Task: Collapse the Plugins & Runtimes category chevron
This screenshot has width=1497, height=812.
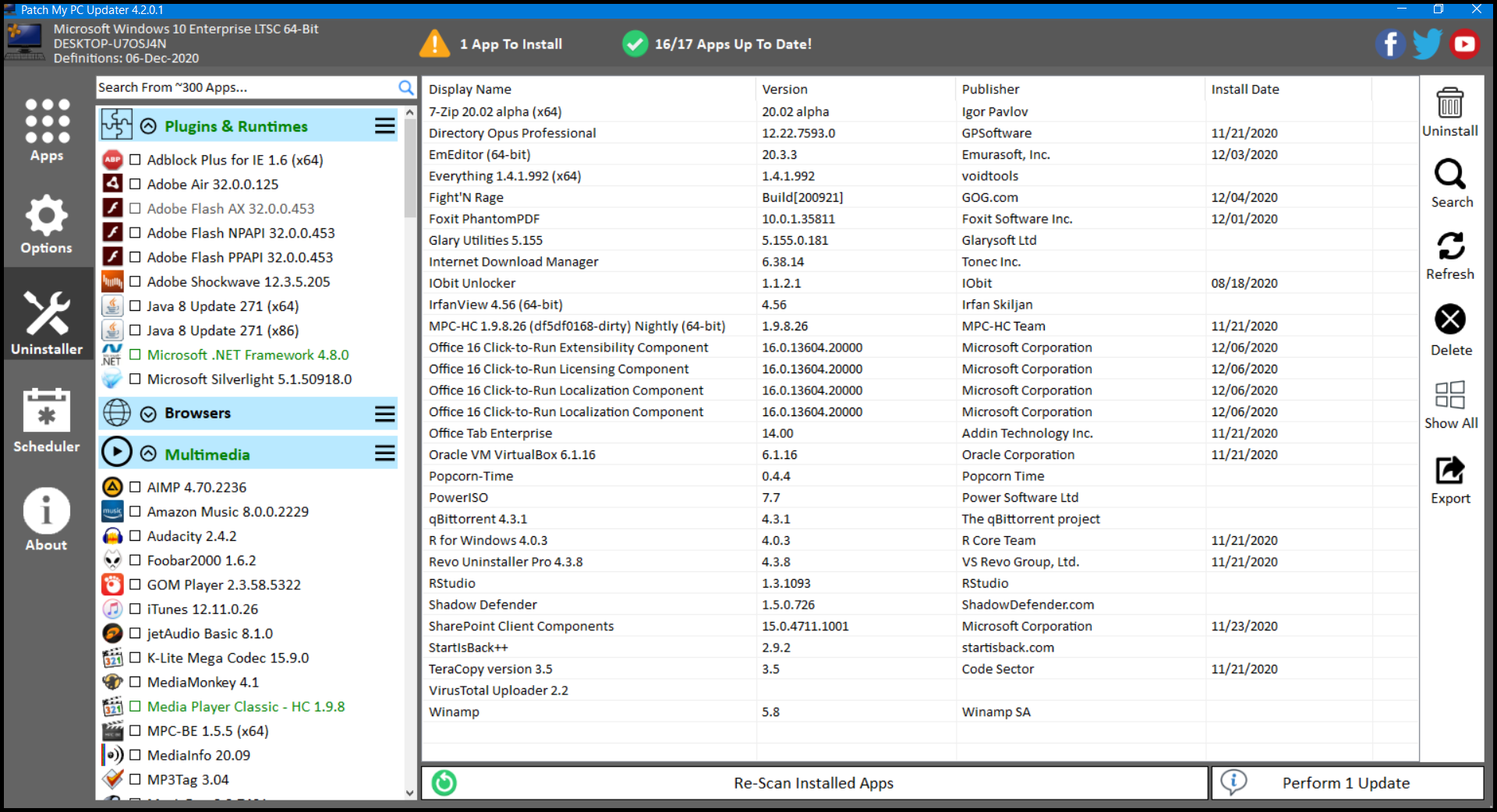Action: pyautogui.click(x=148, y=126)
